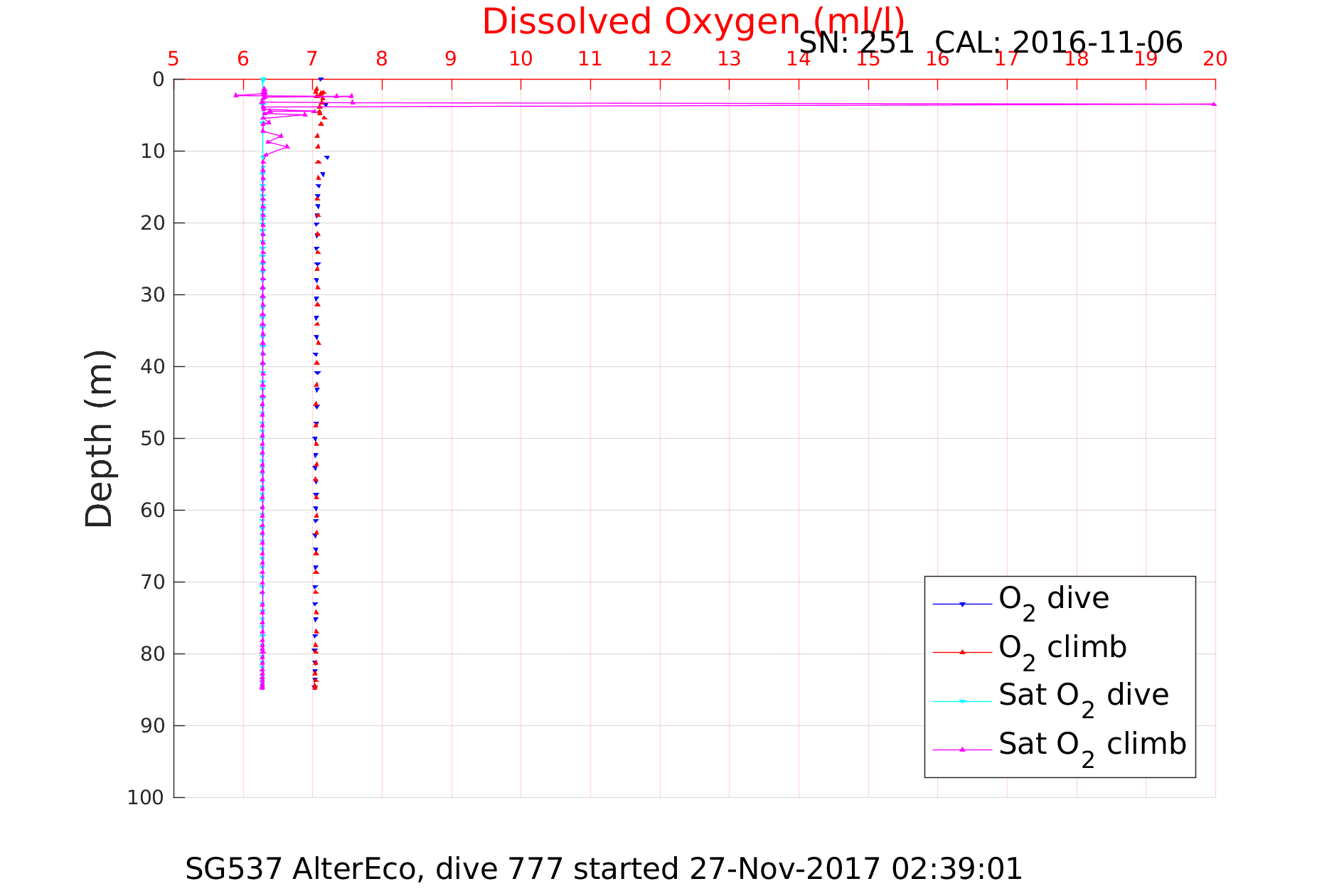Image resolution: width=1344 pixels, height=896 pixels.
Task: Click the depth tick label 70
Action: [x=153, y=582]
